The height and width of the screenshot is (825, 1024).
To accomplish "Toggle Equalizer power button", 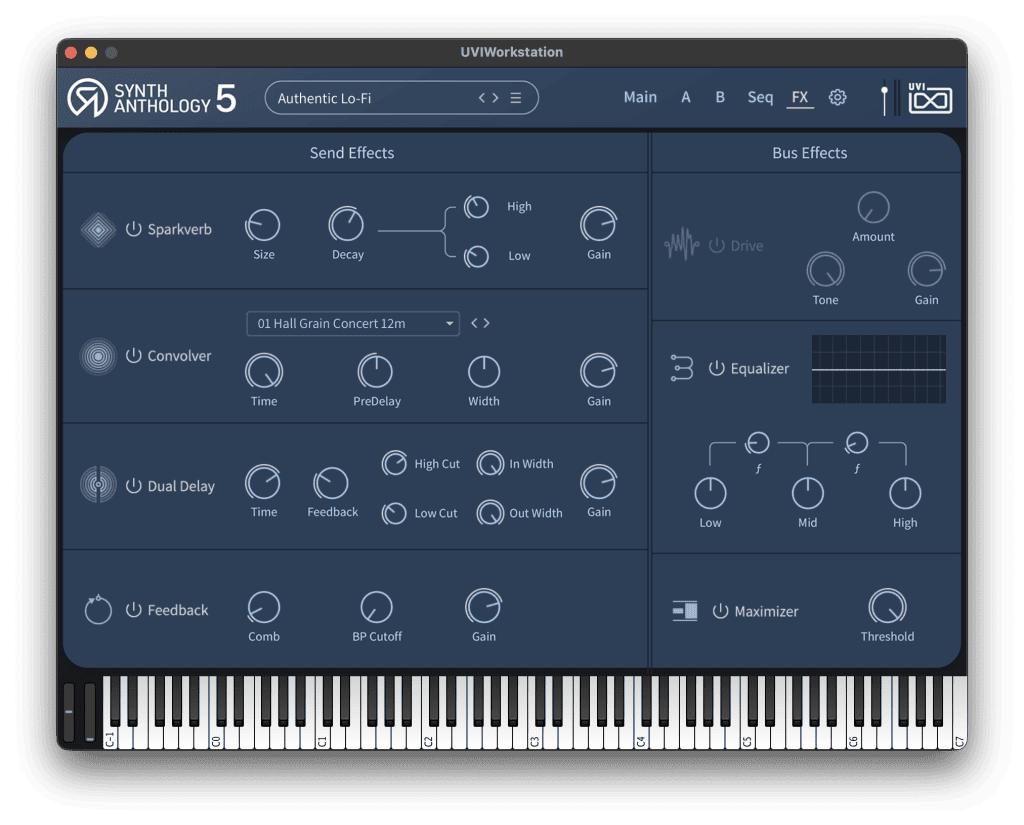I will coord(716,368).
